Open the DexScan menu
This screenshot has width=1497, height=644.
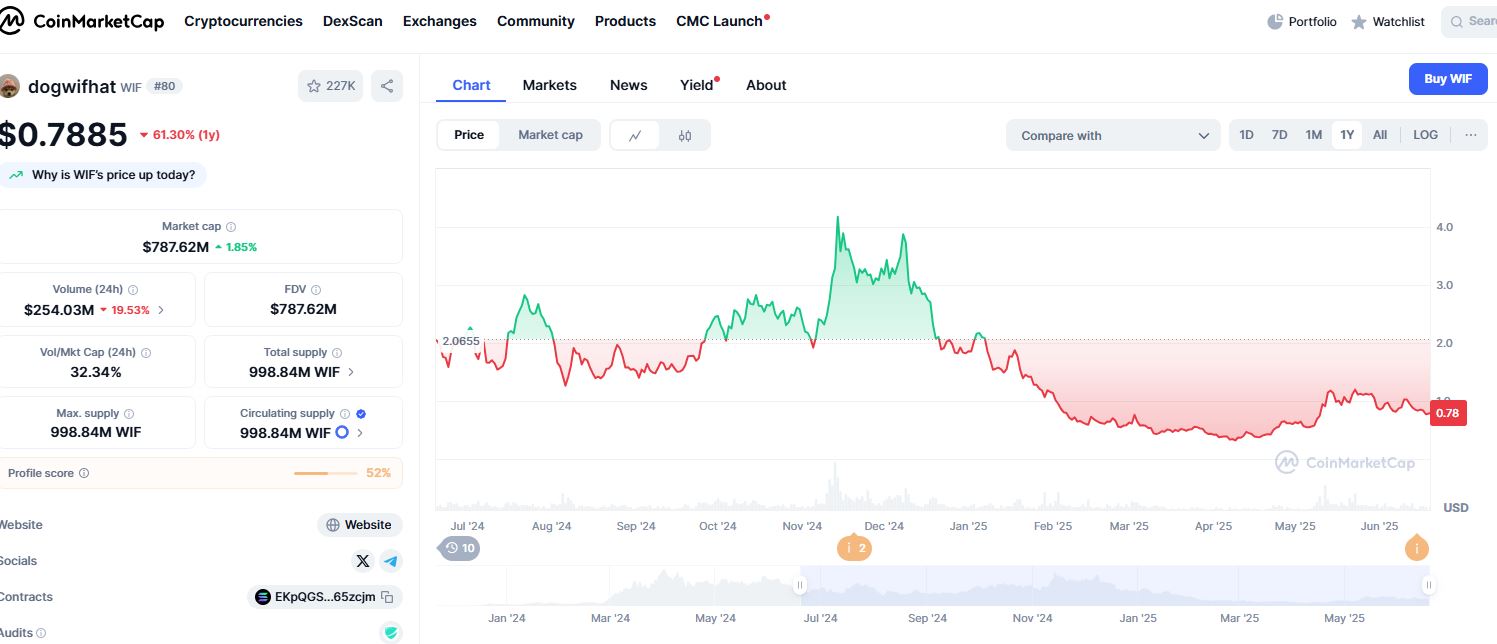(x=353, y=21)
